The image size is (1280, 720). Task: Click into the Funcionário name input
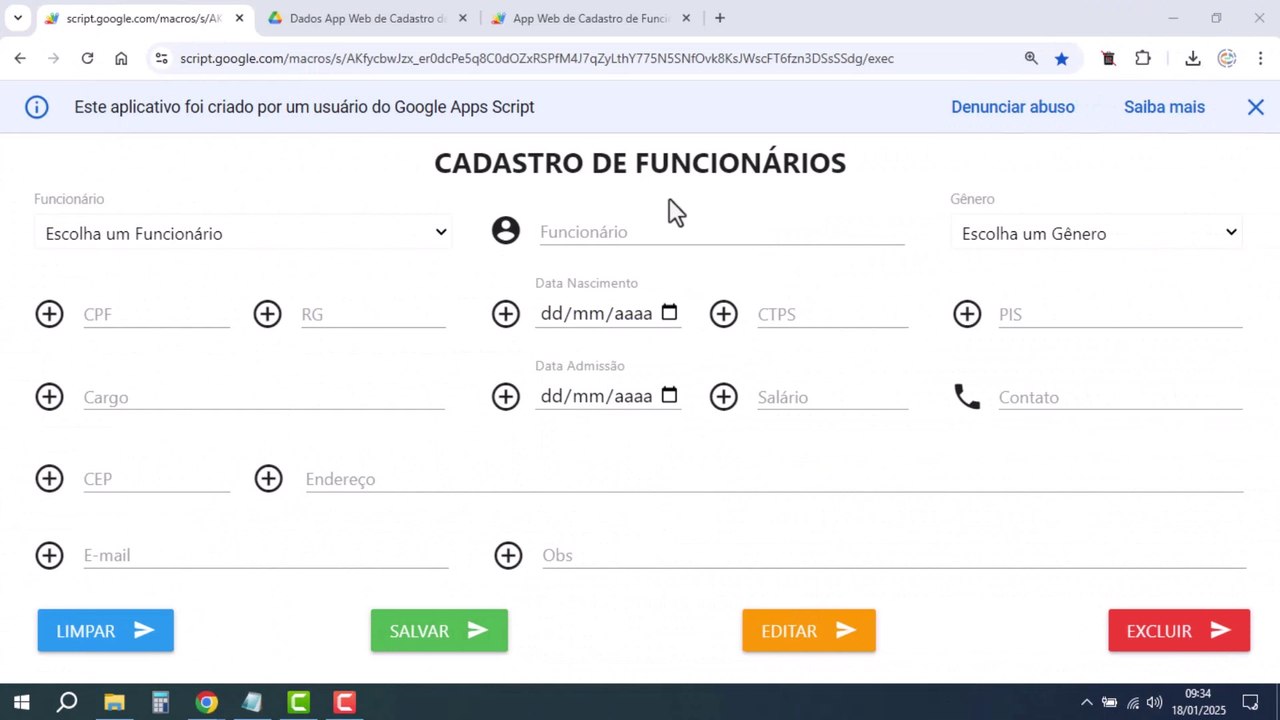click(x=722, y=232)
